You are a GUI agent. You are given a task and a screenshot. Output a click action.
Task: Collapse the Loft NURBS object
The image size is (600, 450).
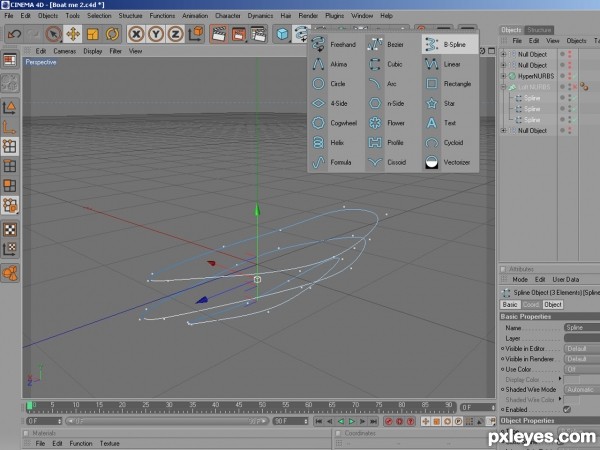504,87
